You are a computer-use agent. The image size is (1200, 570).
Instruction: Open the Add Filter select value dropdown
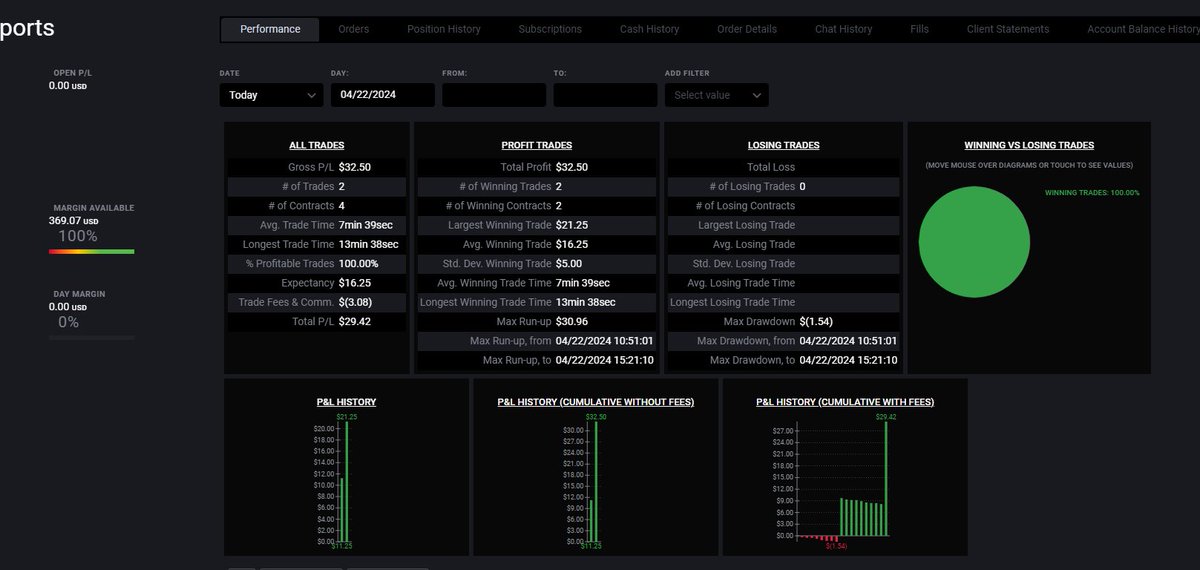(x=717, y=95)
